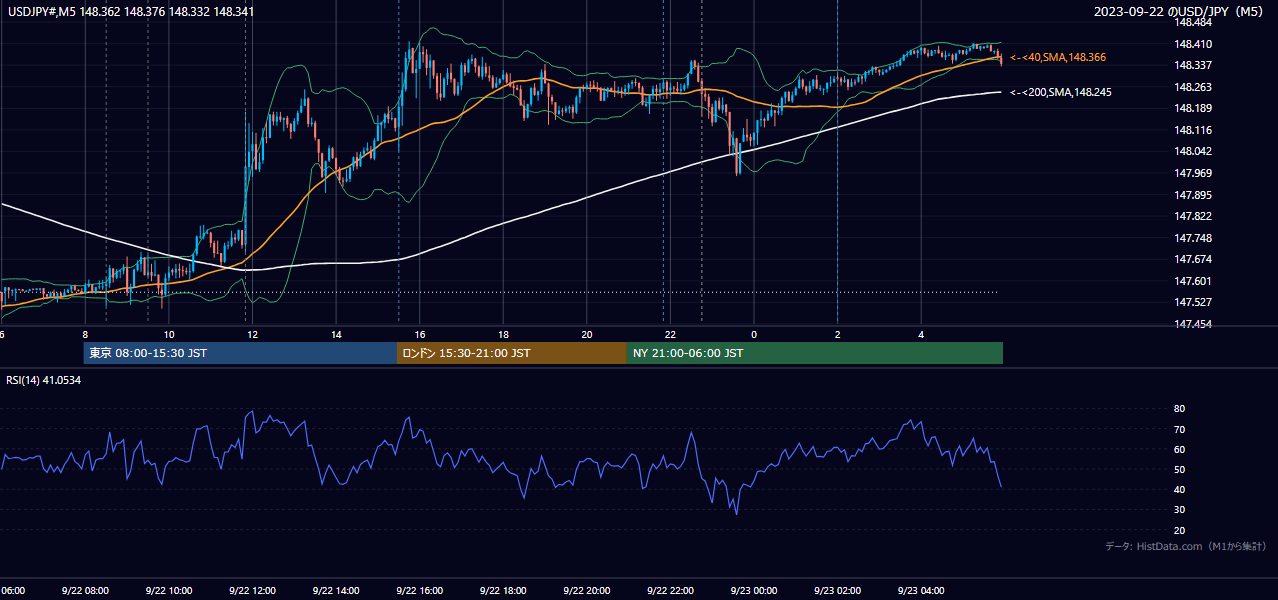Click RSI scale value 20
Image resolution: width=1278 pixels, height=600 pixels.
pyautogui.click(x=1180, y=530)
